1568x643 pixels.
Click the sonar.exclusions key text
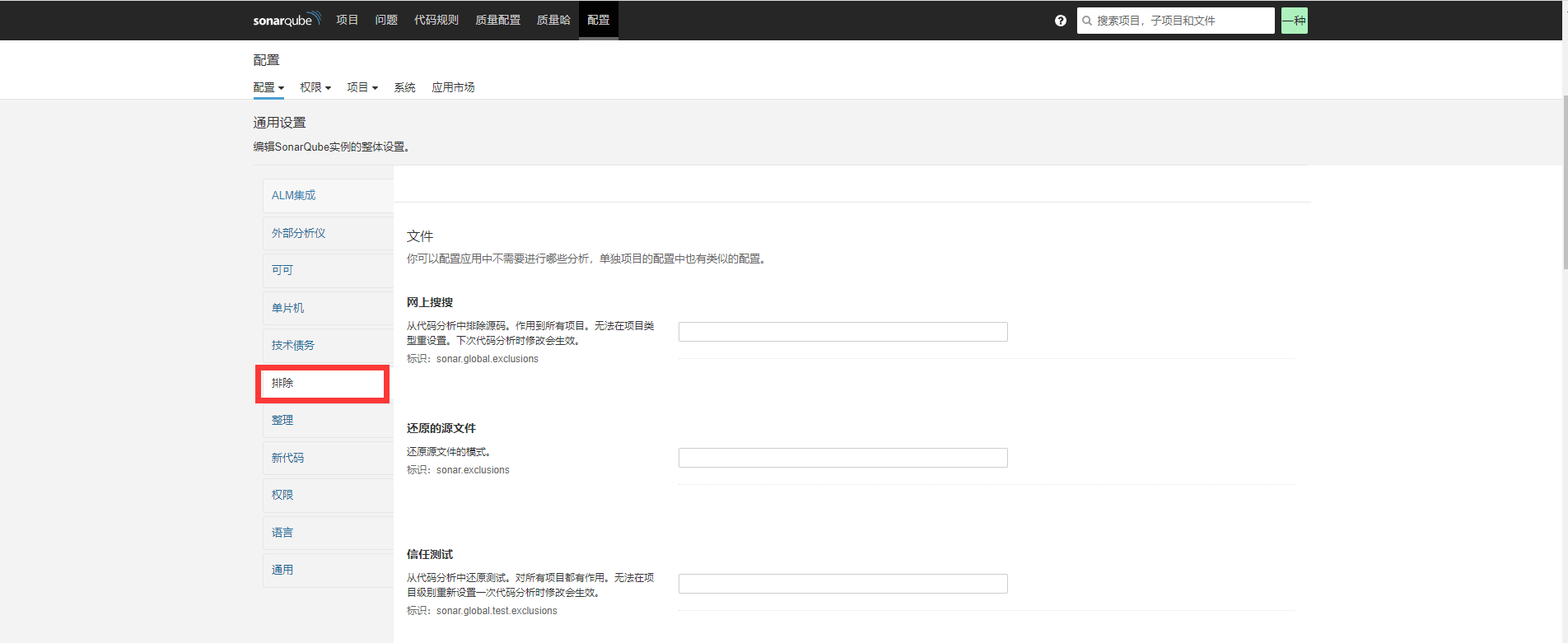(473, 470)
